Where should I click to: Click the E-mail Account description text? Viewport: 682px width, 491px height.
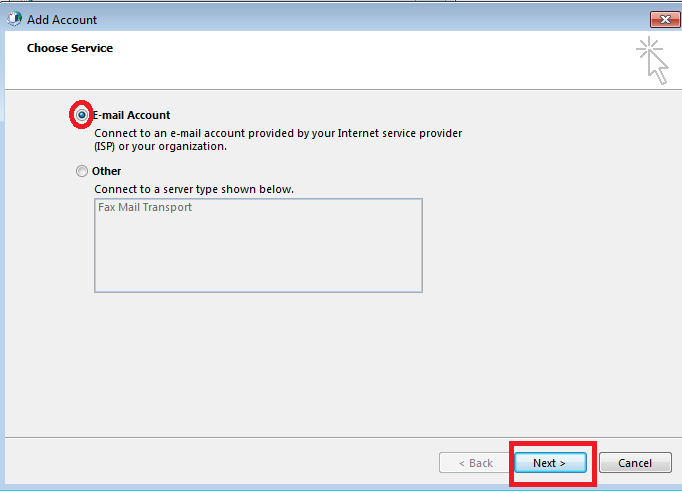(x=278, y=140)
